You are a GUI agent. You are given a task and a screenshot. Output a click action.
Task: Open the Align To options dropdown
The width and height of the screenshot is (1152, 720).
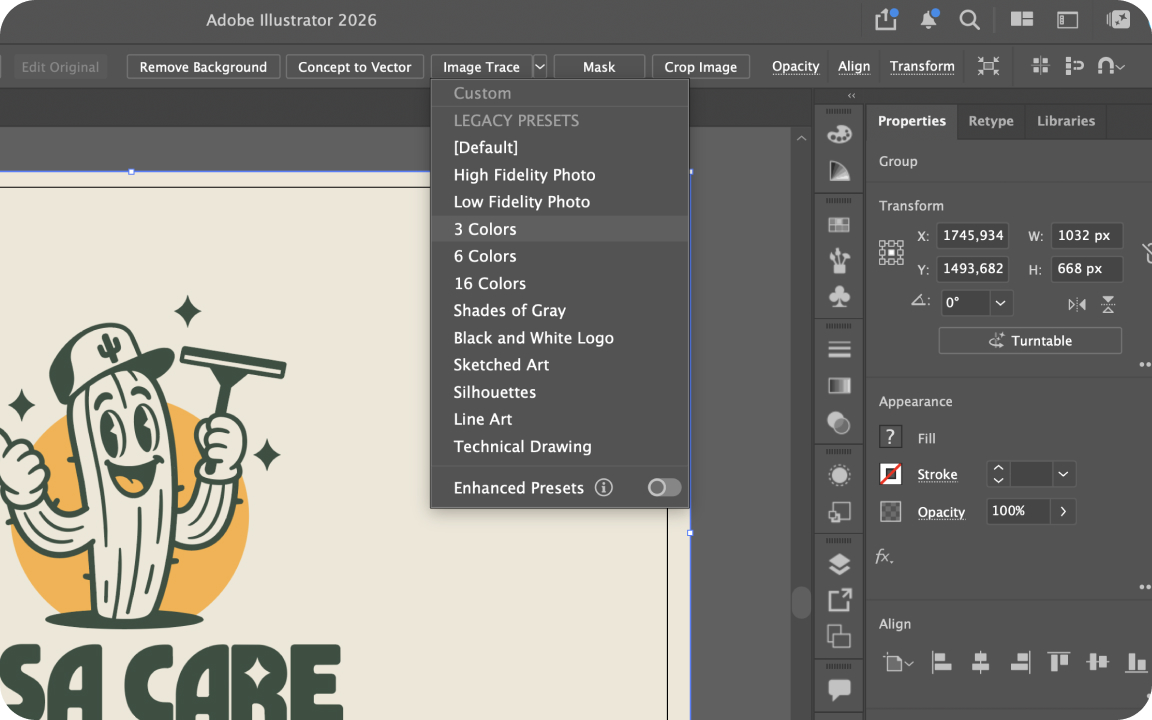coord(898,663)
